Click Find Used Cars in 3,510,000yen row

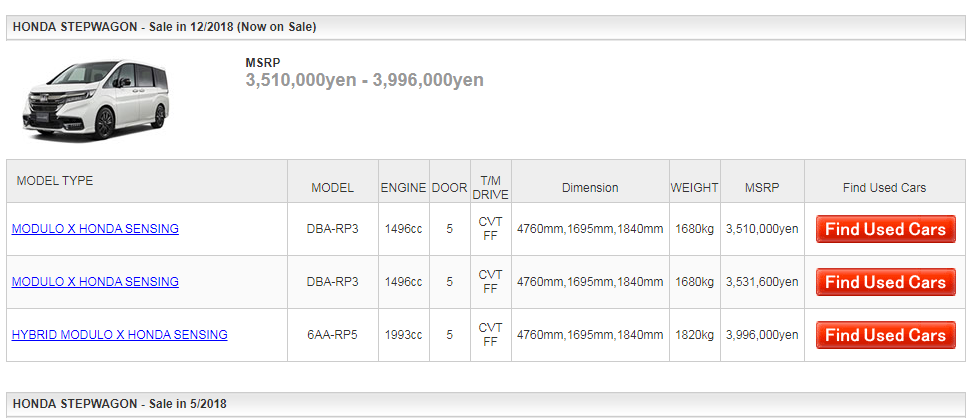coord(885,229)
